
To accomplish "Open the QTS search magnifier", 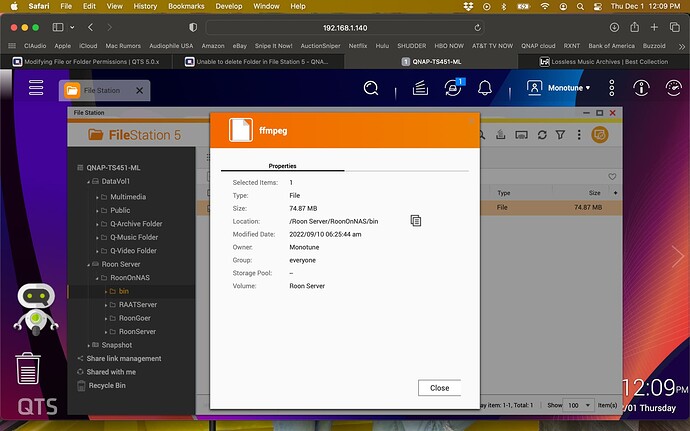I will tap(371, 88).
